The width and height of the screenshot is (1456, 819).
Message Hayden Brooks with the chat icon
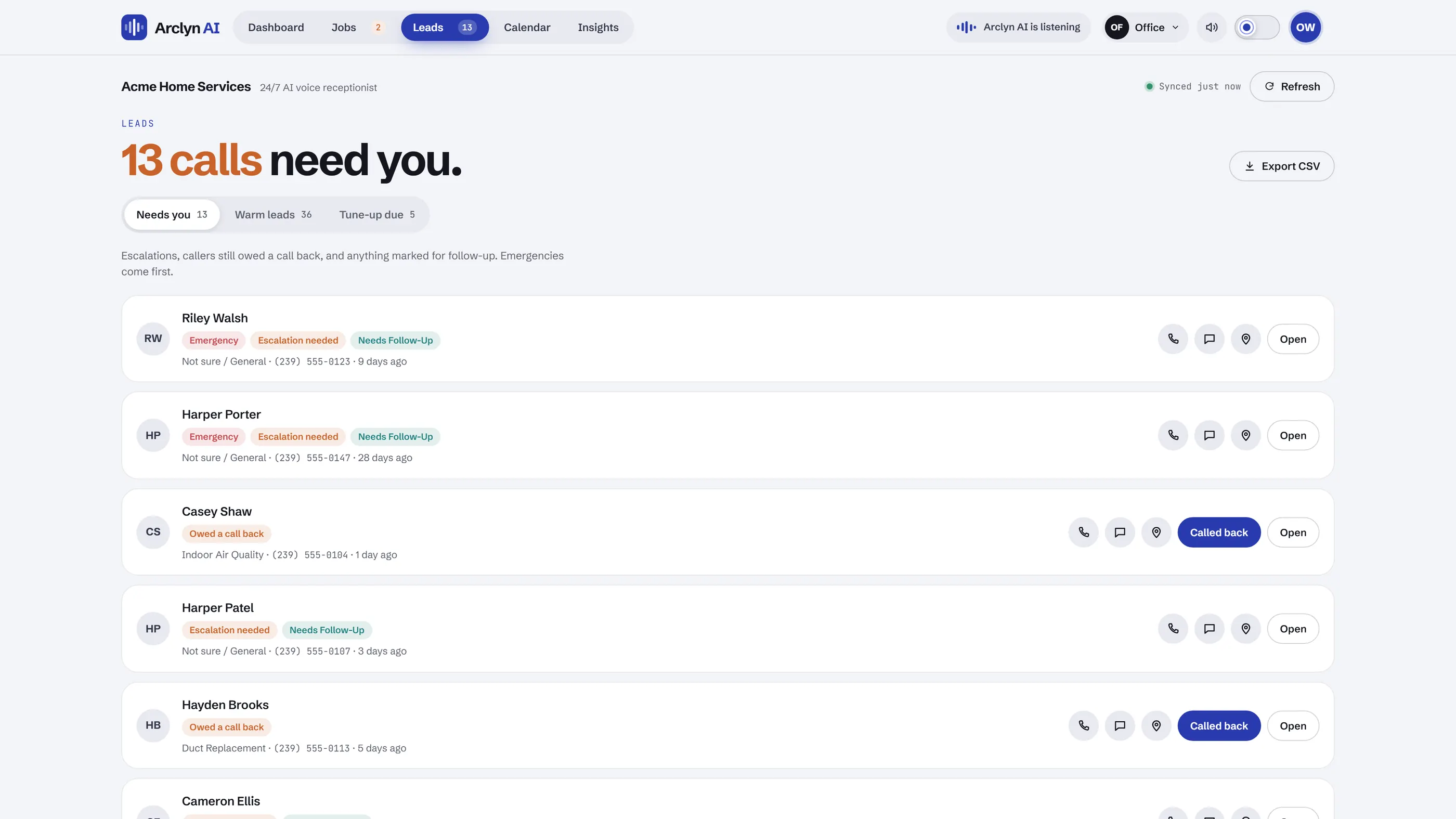(x=1120, y=726)
